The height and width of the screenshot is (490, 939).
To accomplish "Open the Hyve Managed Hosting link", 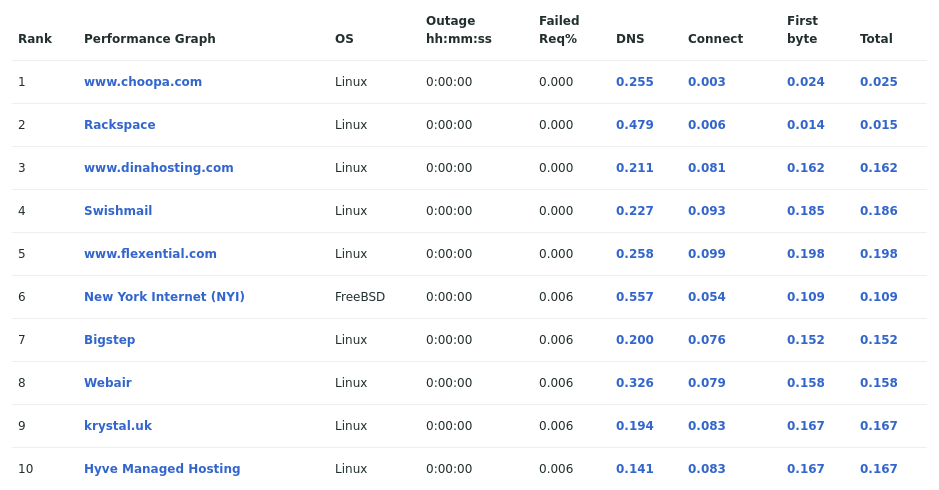I will pos(162,469).
